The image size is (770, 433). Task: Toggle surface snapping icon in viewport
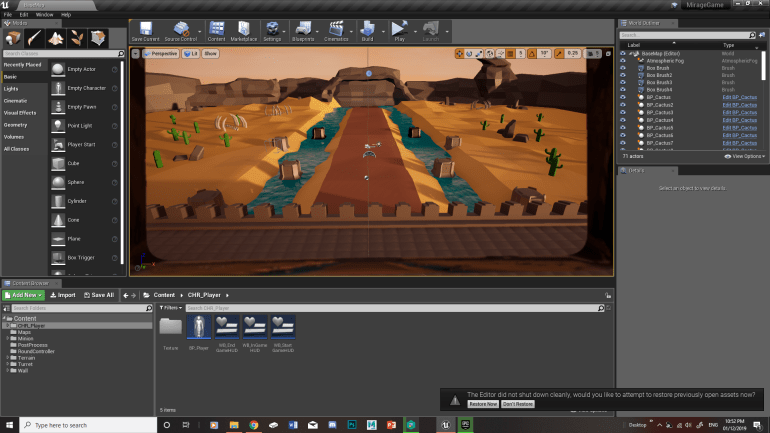[x=500, y=54]
